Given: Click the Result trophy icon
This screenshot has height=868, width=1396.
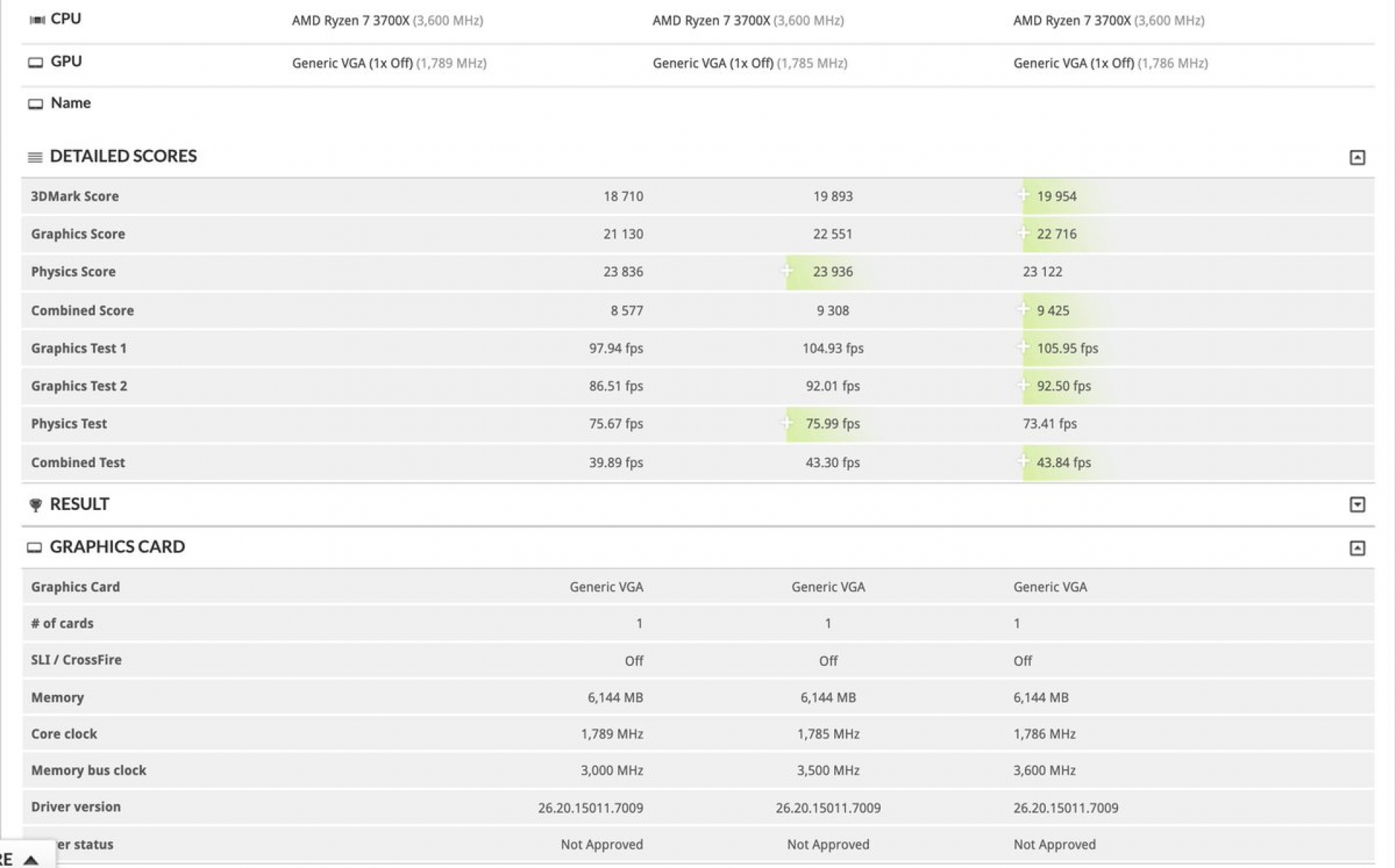Looking at the screenshot, I should click(x=35, y=504).
